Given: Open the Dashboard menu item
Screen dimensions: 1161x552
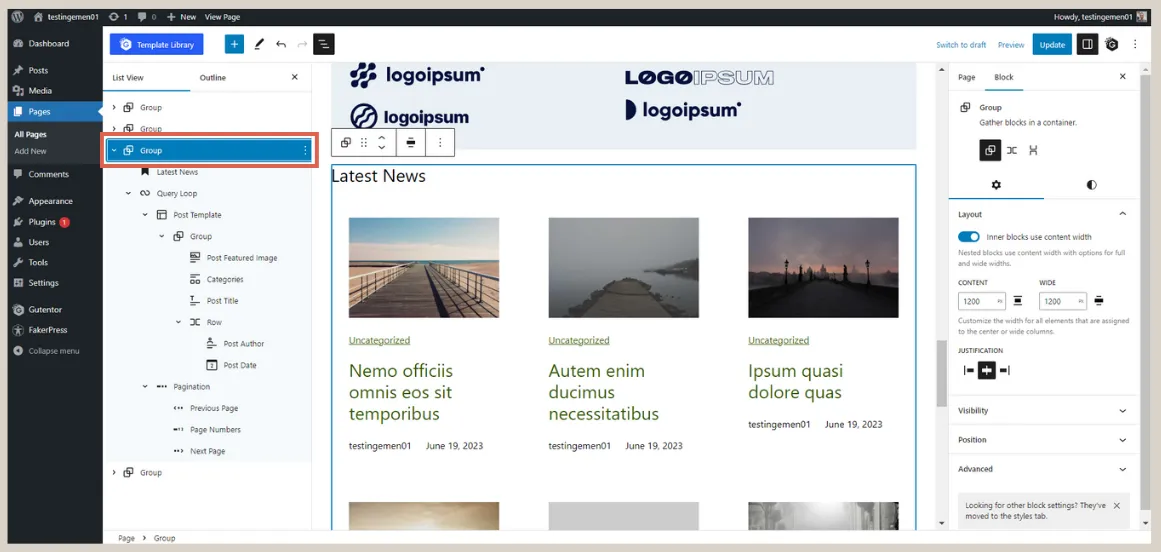Looking at the screenshot, I should (51, 44).
